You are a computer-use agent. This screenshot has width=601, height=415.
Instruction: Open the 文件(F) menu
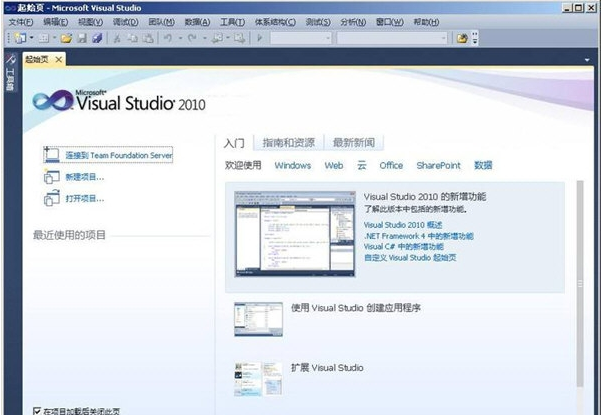tap(21, 22)
